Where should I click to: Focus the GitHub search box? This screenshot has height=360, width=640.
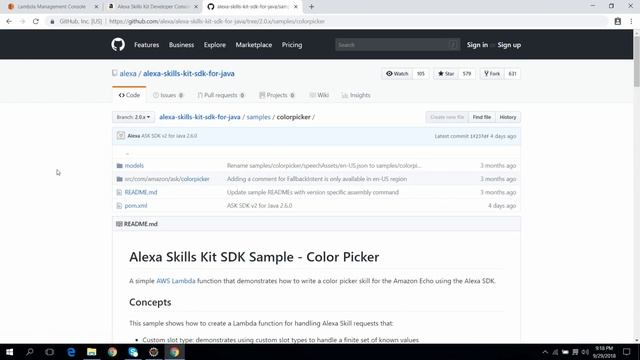397,45
